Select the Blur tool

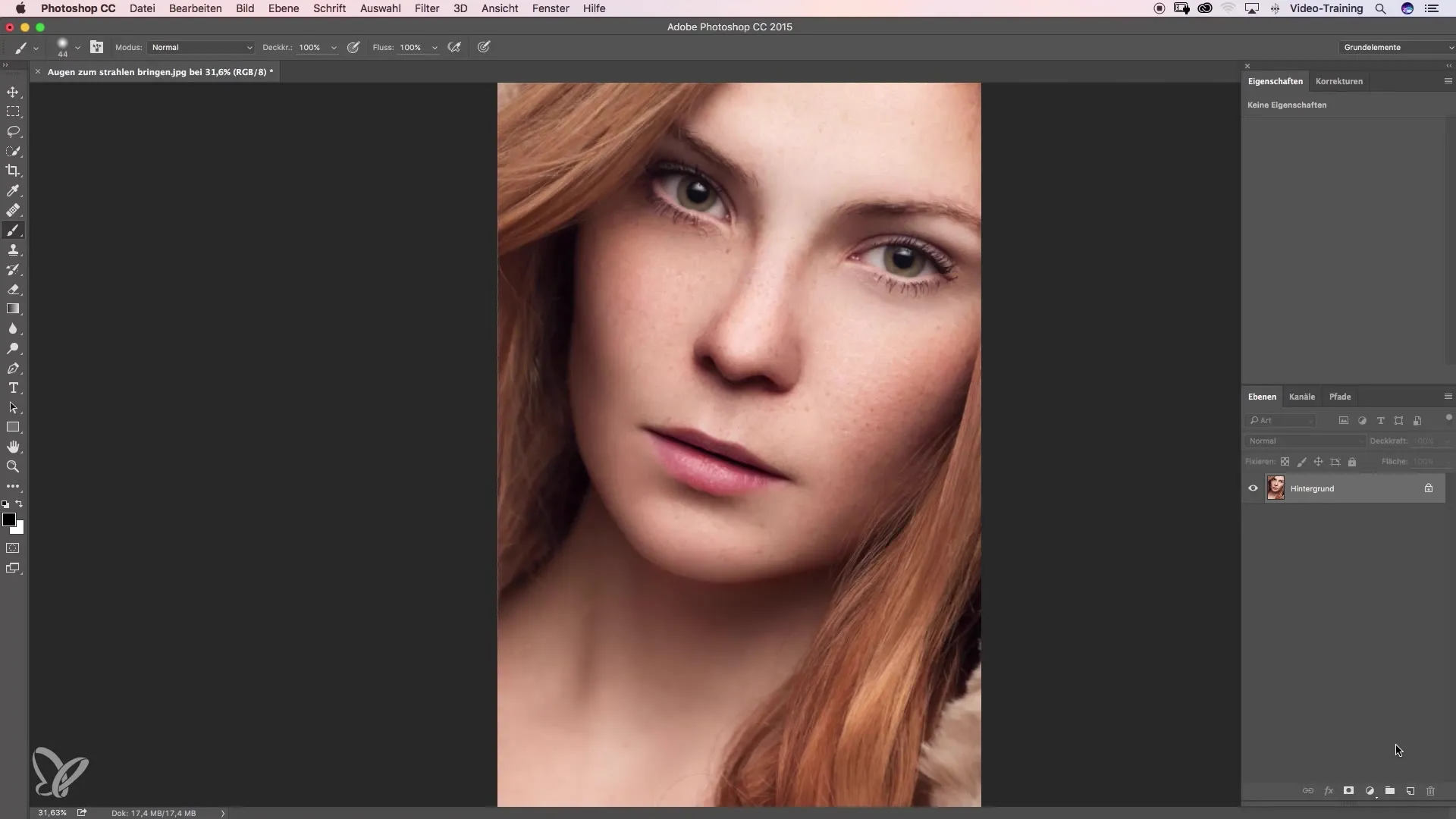pyautogui.click(x=13, y=328)
